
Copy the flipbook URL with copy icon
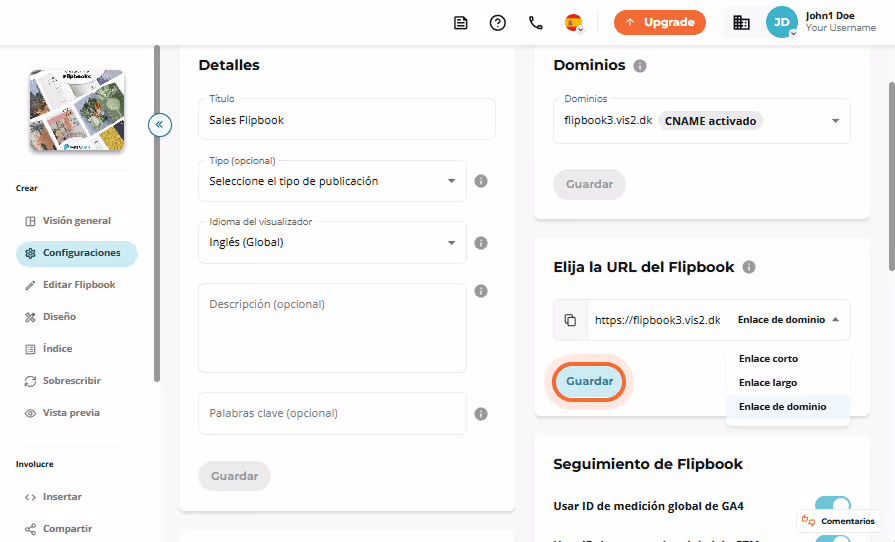coord(570,320)
